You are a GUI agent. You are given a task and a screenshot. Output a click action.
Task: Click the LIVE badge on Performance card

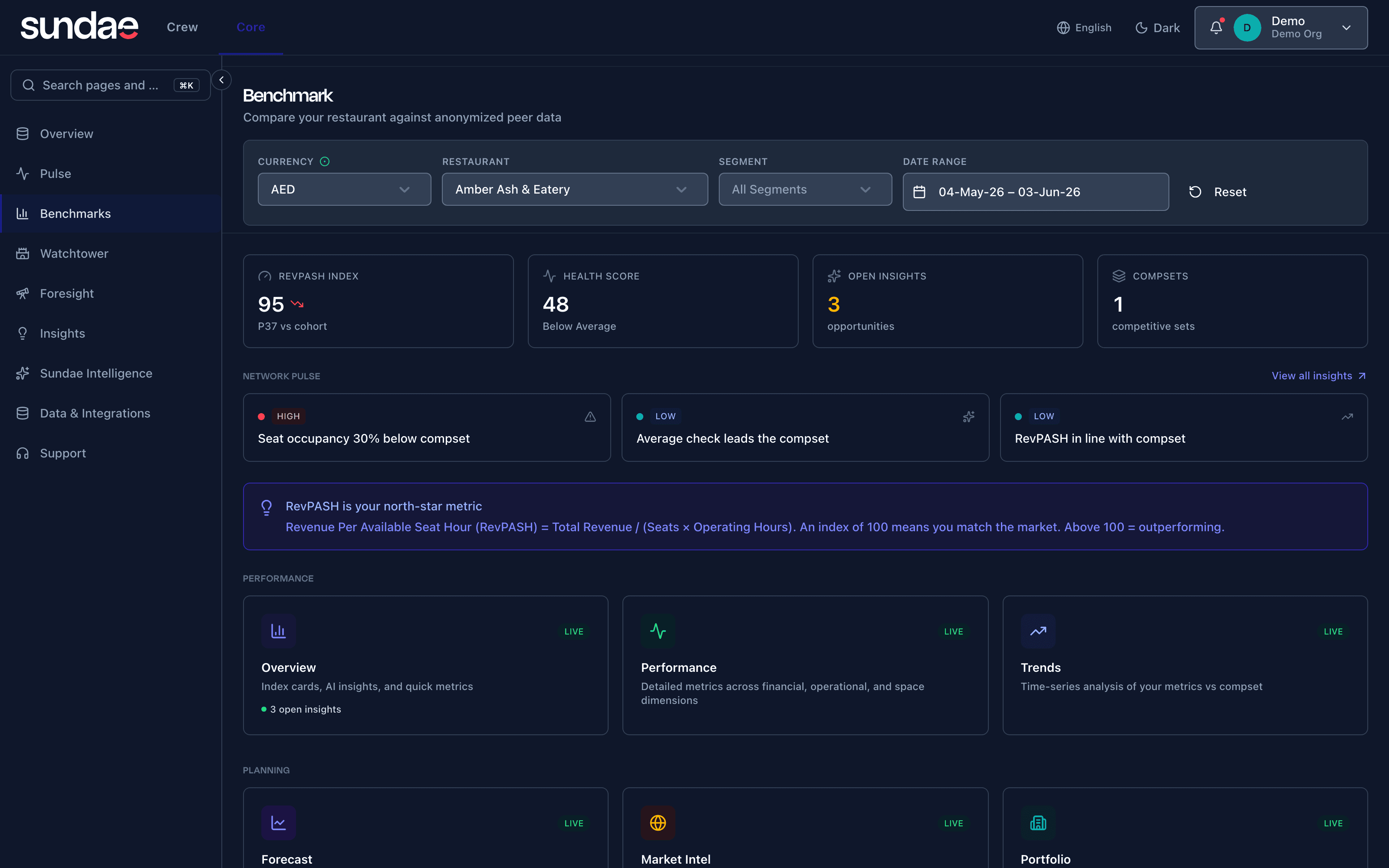[x=953, y=631]
